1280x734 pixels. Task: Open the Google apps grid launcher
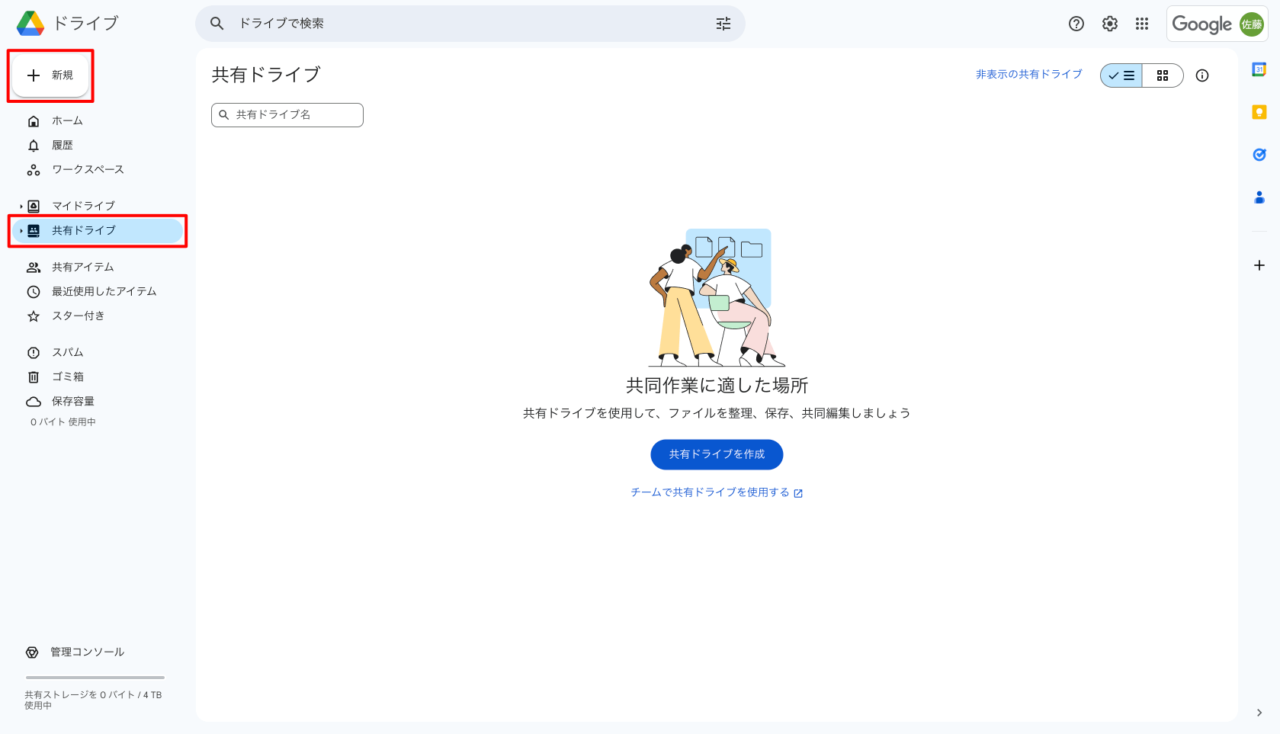1142,24
